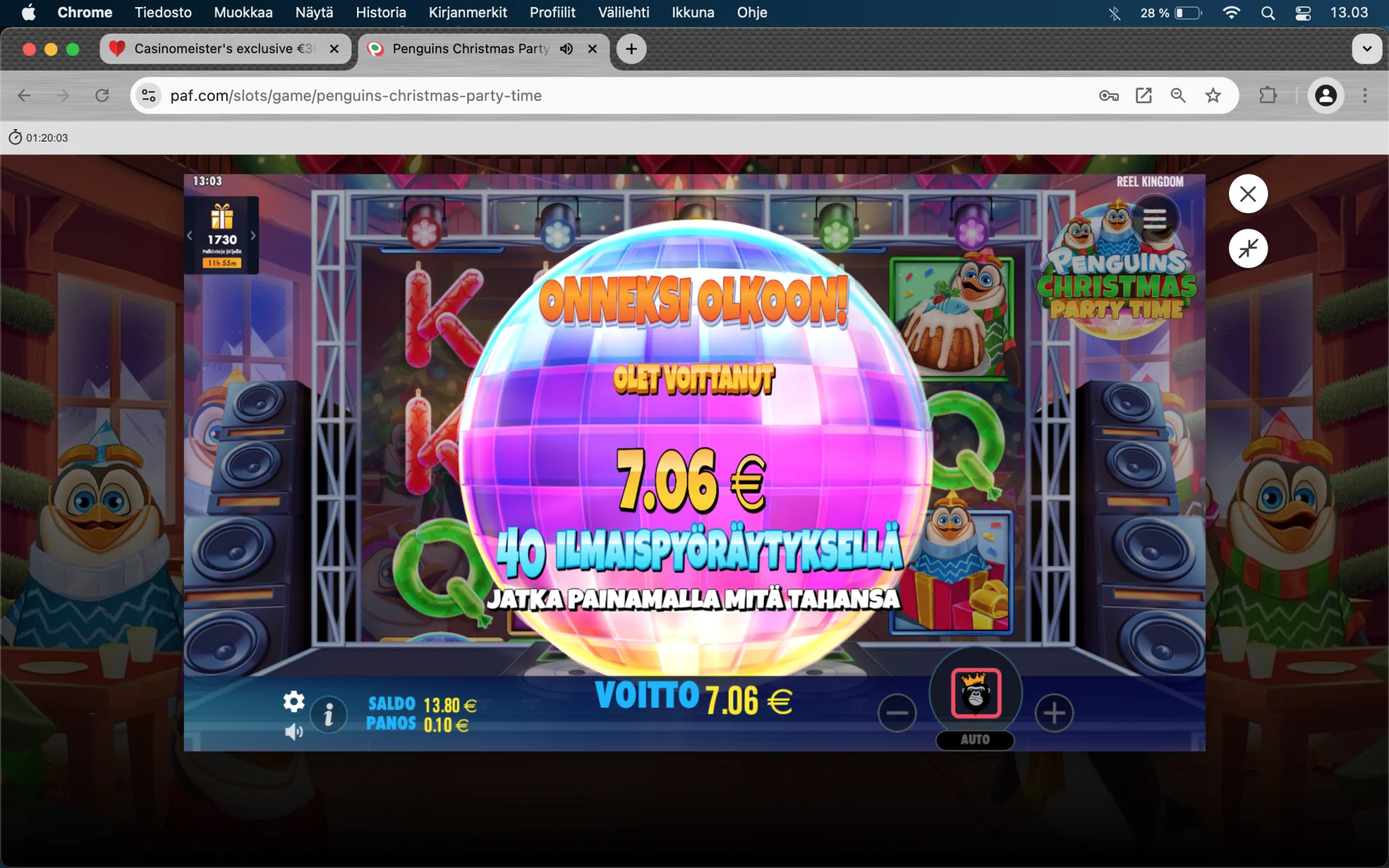Screen dimensions: 1389x868
Task: Open Wi-Fi status in menu bar
Action: [1231, 13]
